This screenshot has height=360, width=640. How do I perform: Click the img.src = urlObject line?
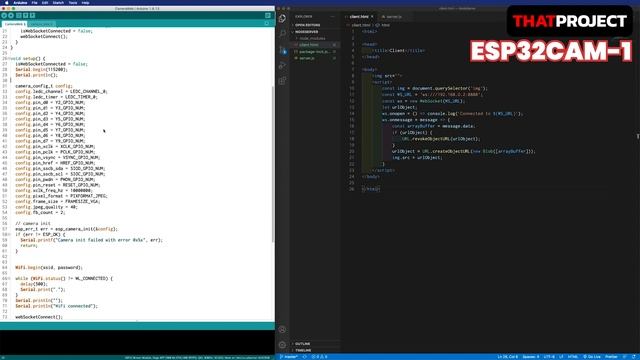click(417, 158)
